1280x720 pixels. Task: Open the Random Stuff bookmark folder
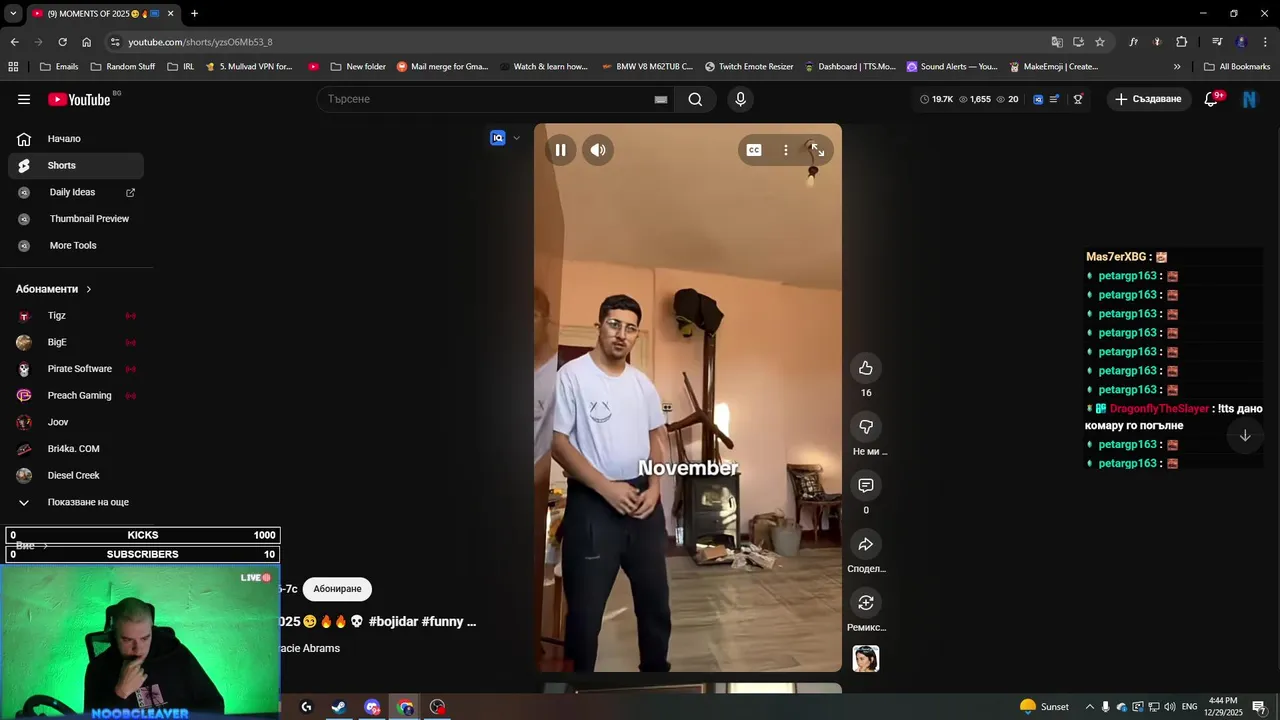[123, 67]
